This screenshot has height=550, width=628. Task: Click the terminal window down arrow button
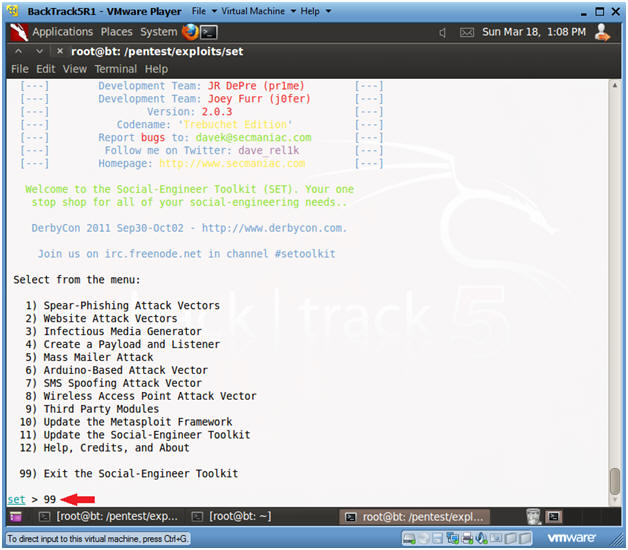point(39,51)
